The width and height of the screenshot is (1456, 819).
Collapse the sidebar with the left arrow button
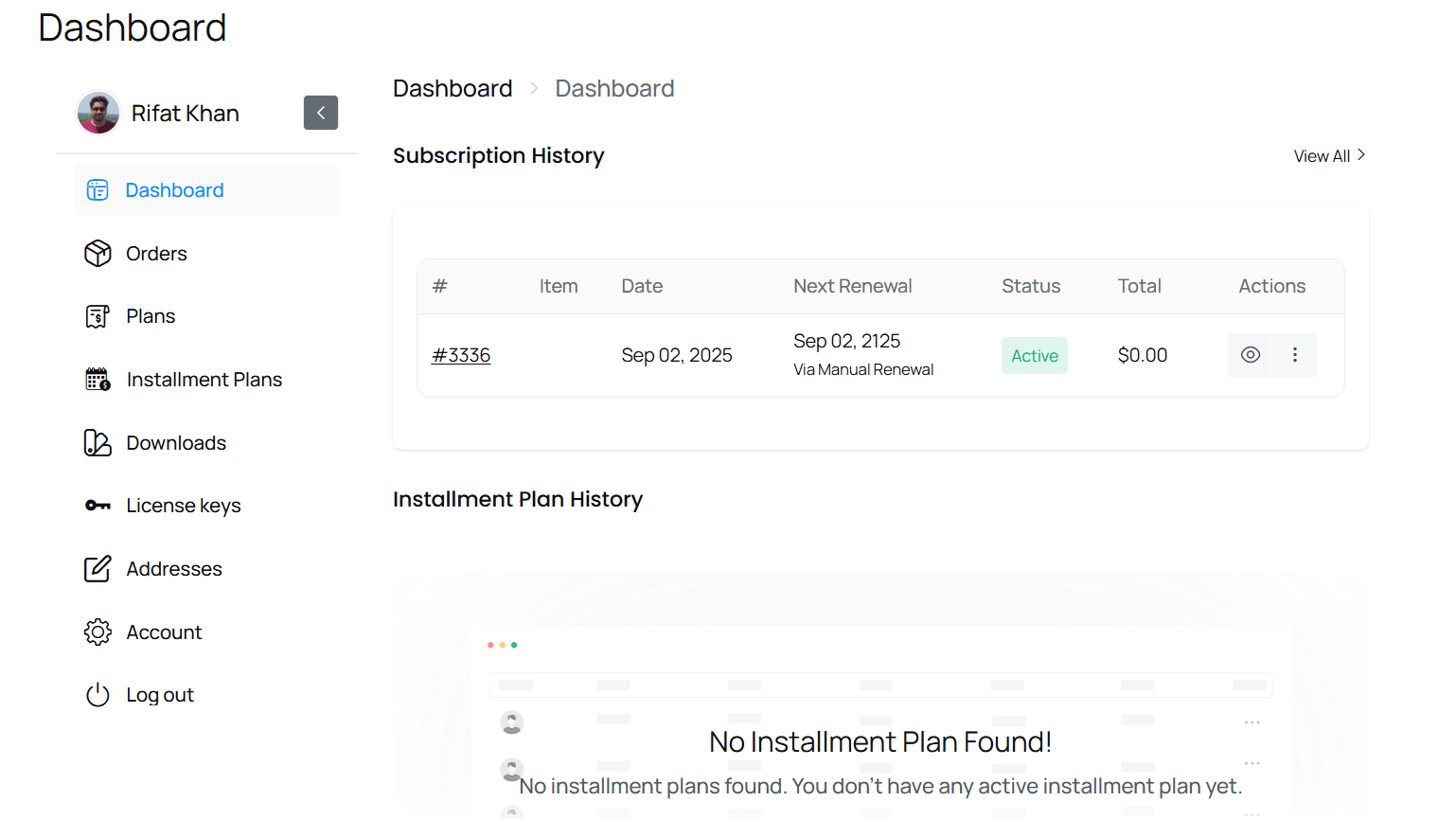click(x=321, y=113)
